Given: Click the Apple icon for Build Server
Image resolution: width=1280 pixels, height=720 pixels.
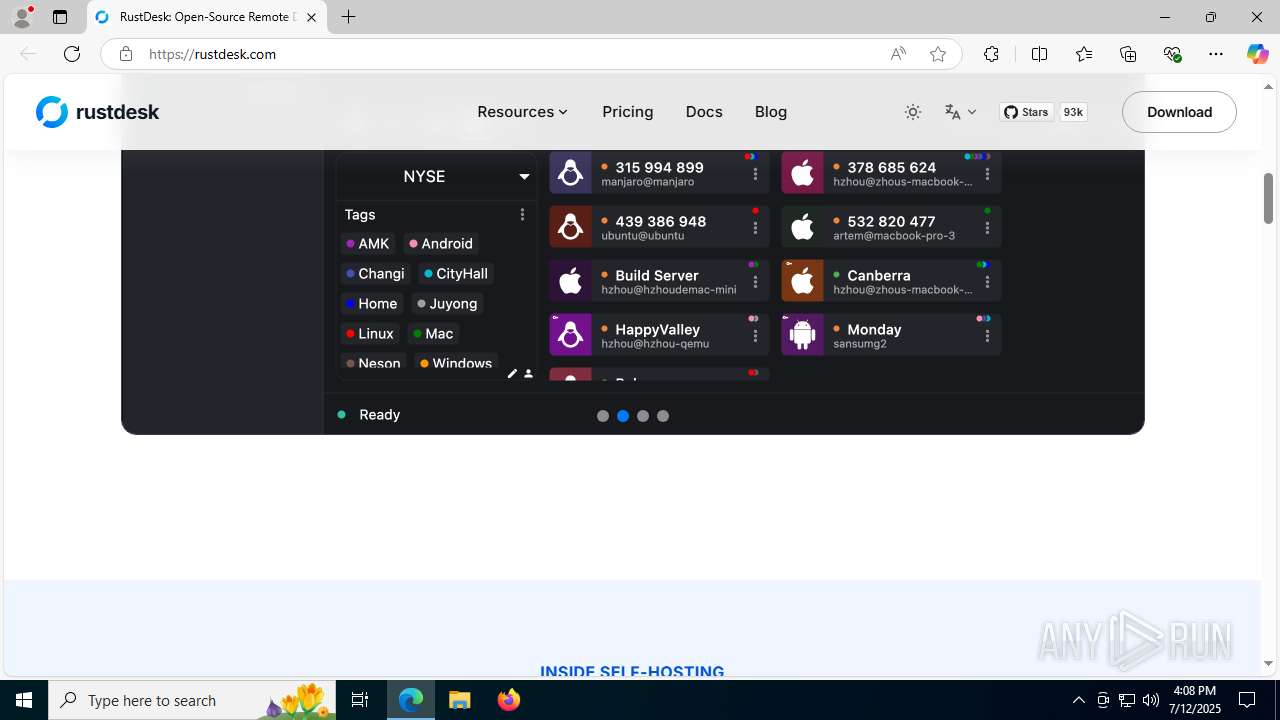Looking at the screenshot, I should click(x=570, y=281).
